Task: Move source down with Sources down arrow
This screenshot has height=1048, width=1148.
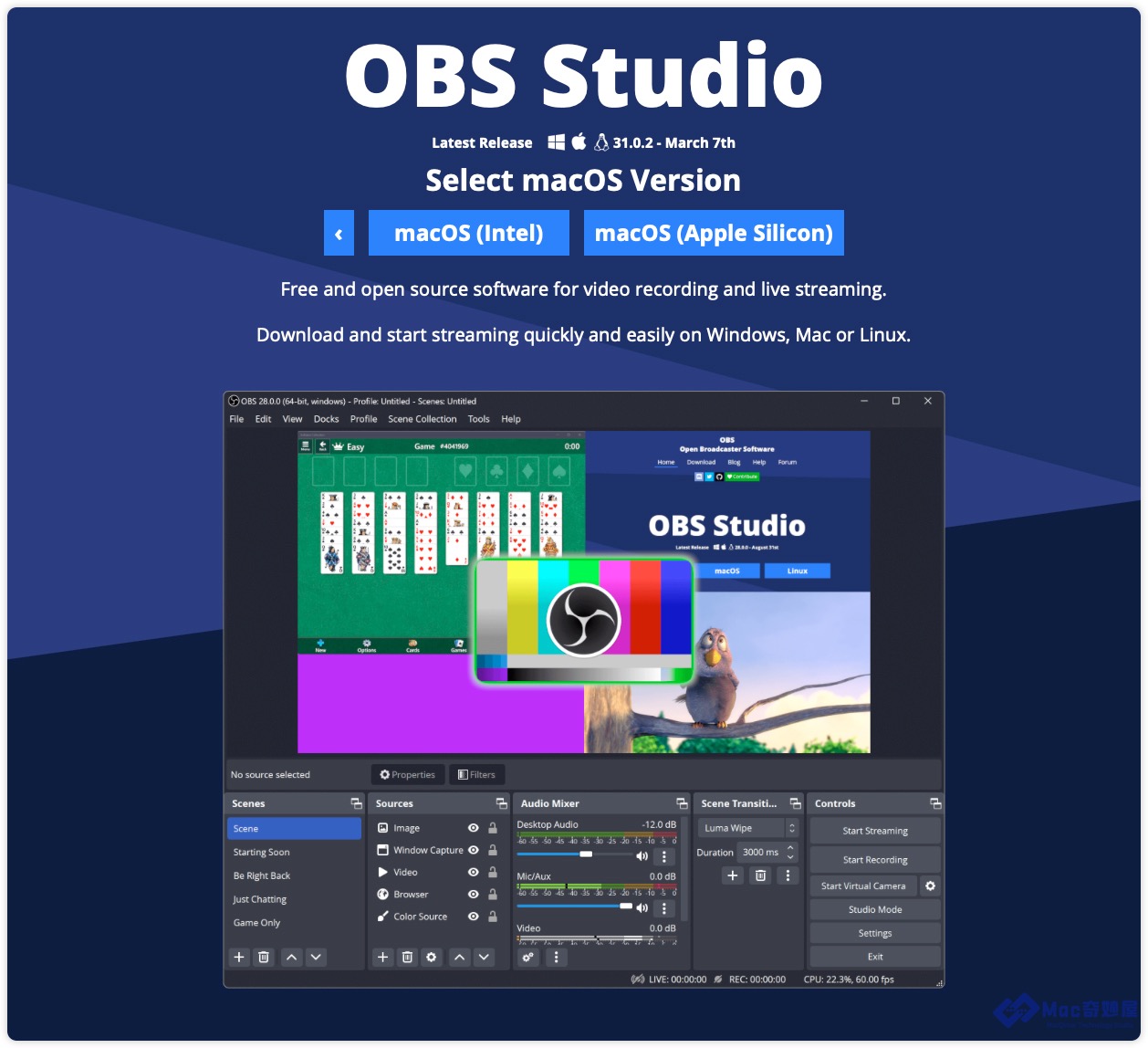Action: pyautogui.click(x=485, y=958)
